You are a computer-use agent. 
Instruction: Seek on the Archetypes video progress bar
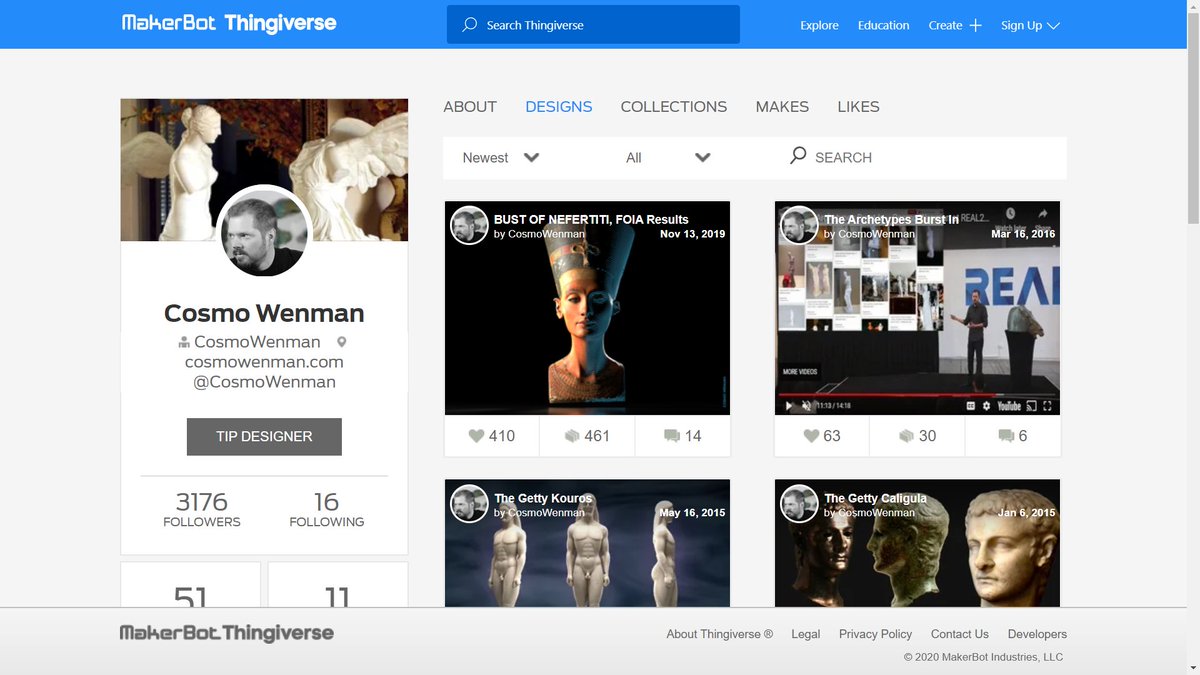pyautogui.click(x=917, y=396)
